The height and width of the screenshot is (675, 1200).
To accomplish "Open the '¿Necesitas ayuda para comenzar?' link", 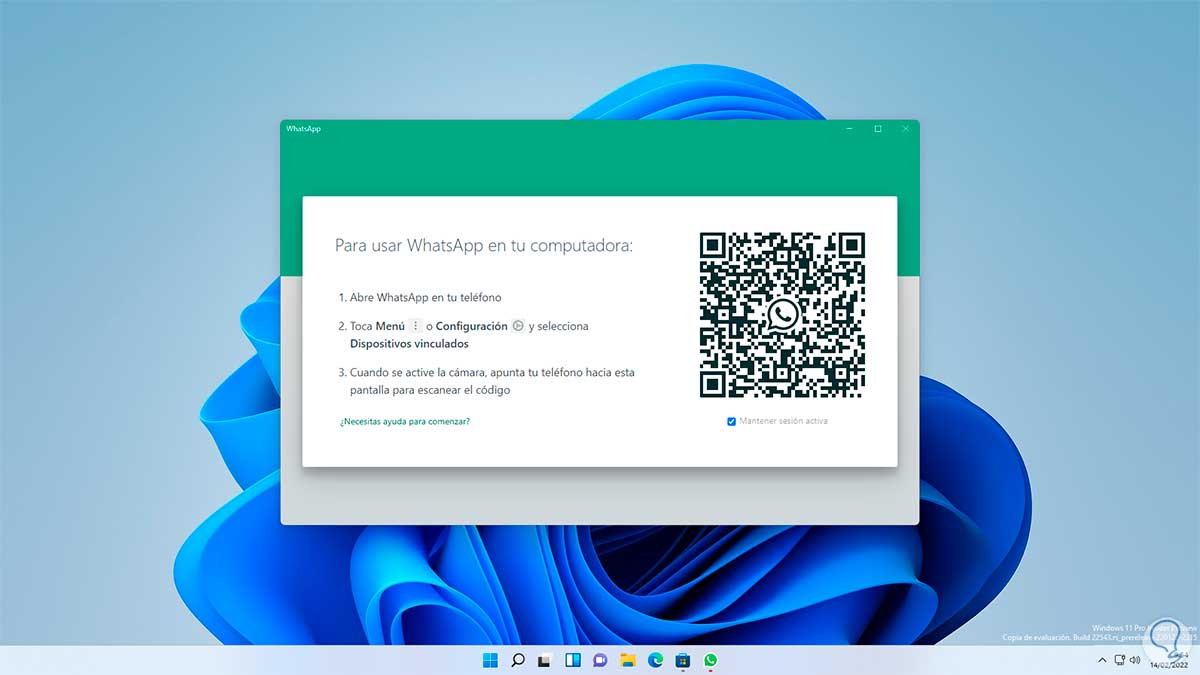I will [x=405, y=421].
